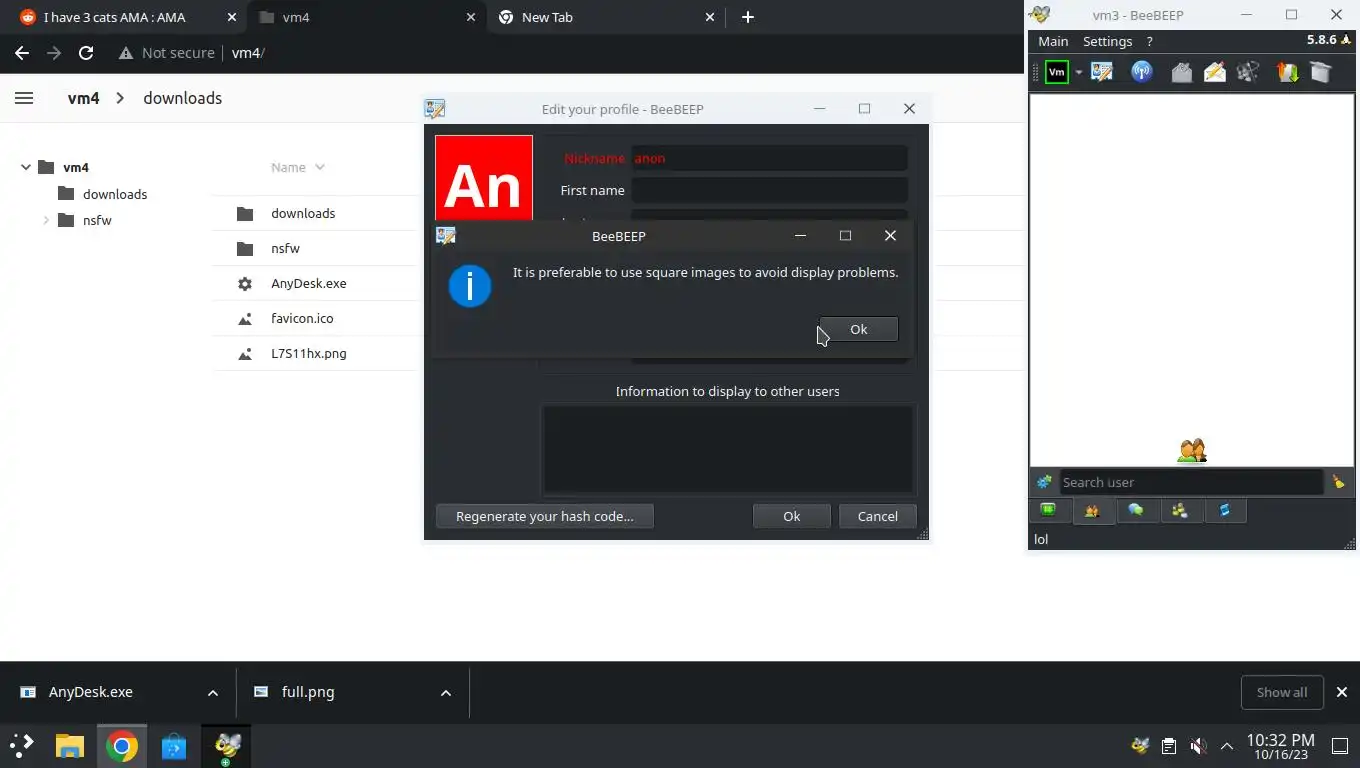Open the AnyDesk.exe download options chevron
This screenshot has width=1360, height=768.
pyautogui.click(x=212, y=693)
